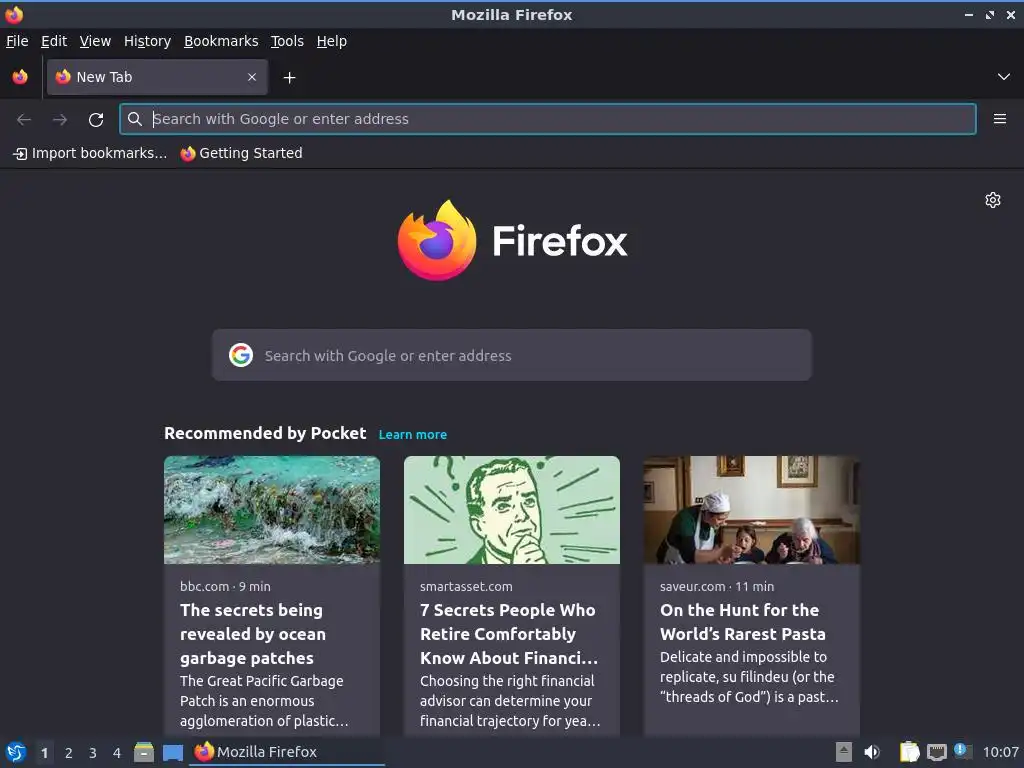Image resolution: width=1024 pixels, height=768 pixels.
Task: Open 'On the Hunt for the World's Rarest Pasta'
Action: (x=743, y=622)
